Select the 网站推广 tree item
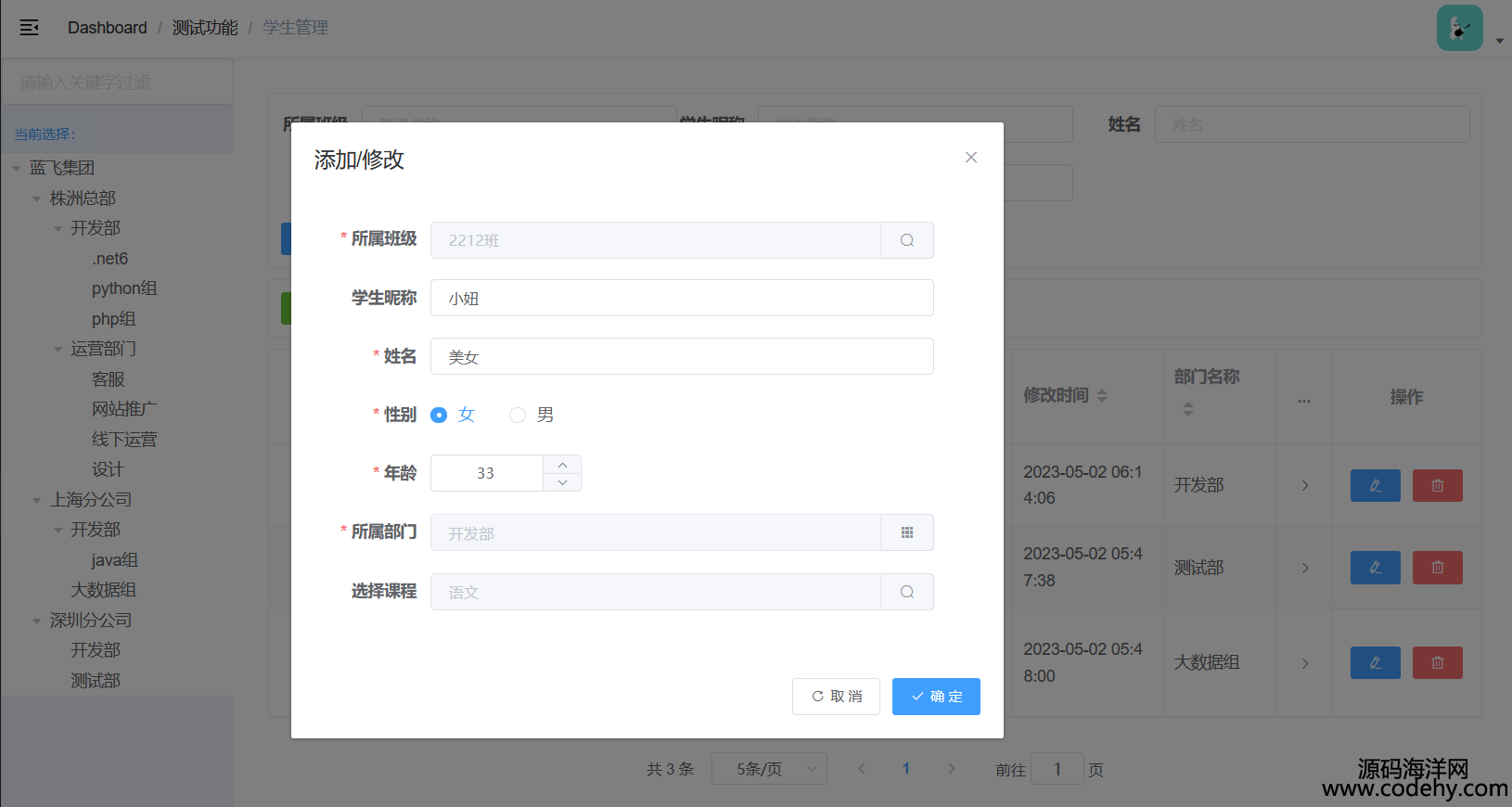Viewport: 1512px width, 807px height. click(124, 409)
